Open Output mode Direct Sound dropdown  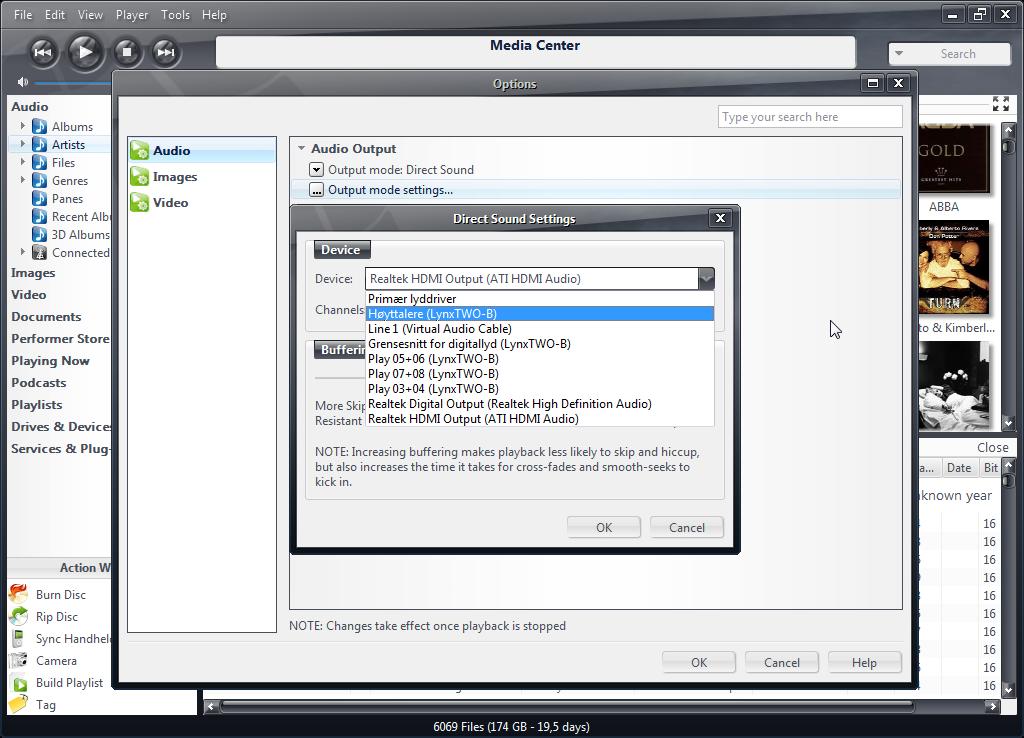point(316,170)
